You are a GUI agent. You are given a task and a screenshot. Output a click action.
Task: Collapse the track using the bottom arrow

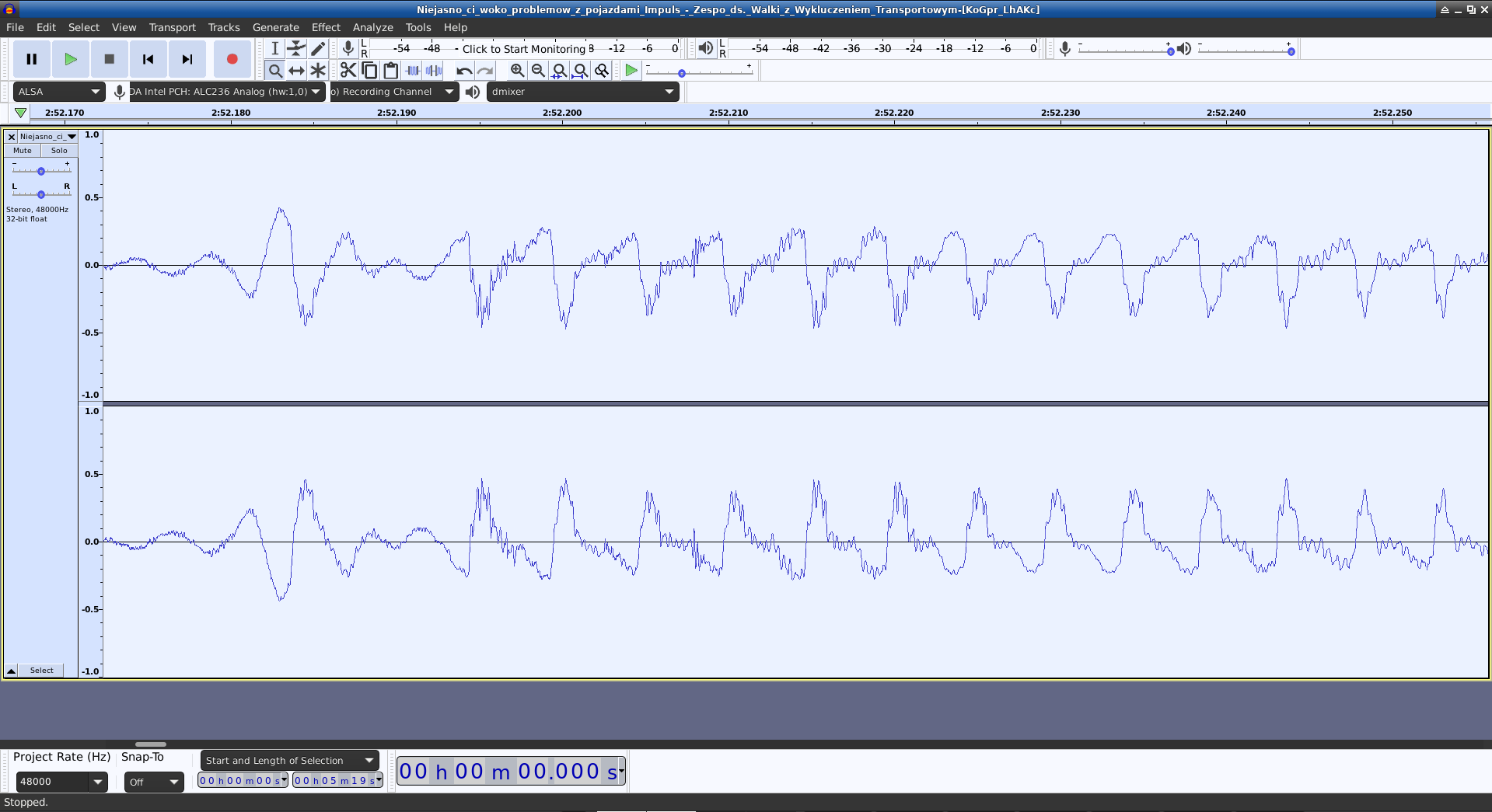coord(12,671)
